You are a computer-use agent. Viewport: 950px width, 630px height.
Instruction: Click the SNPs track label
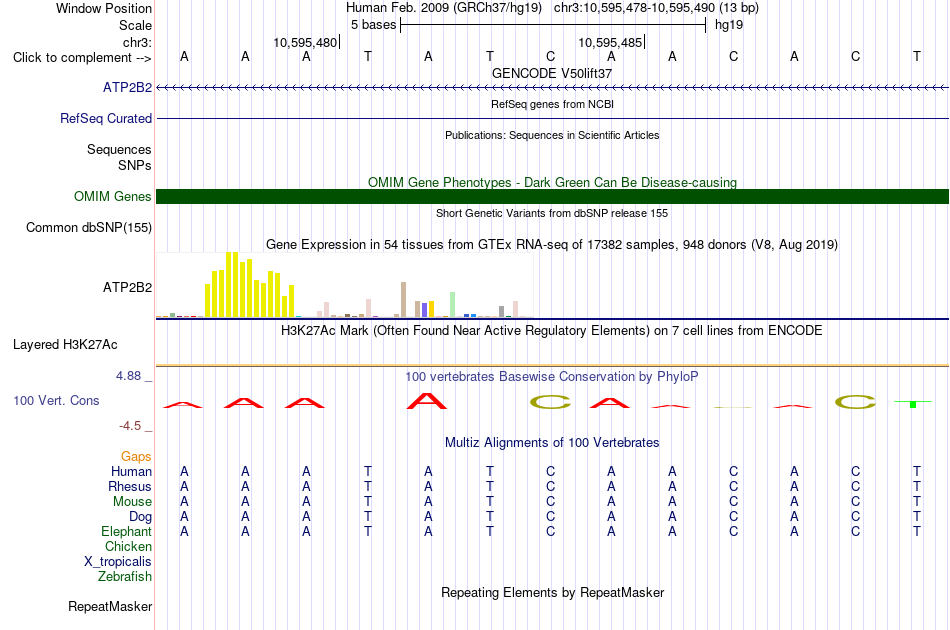pyautogui.click(x=135, y=165)
